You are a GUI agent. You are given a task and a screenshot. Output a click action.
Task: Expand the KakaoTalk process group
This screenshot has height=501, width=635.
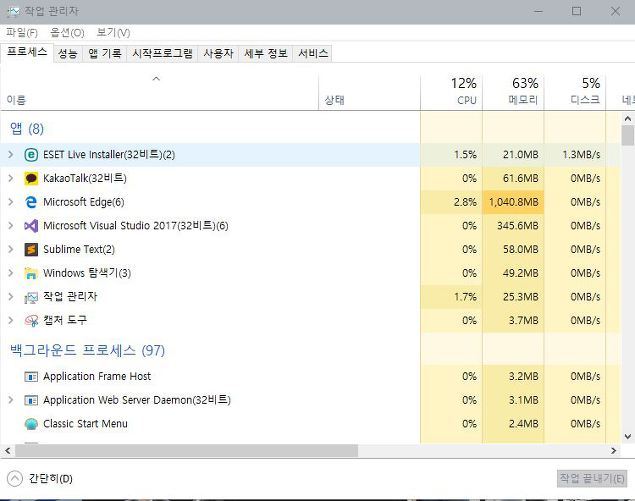11,178
